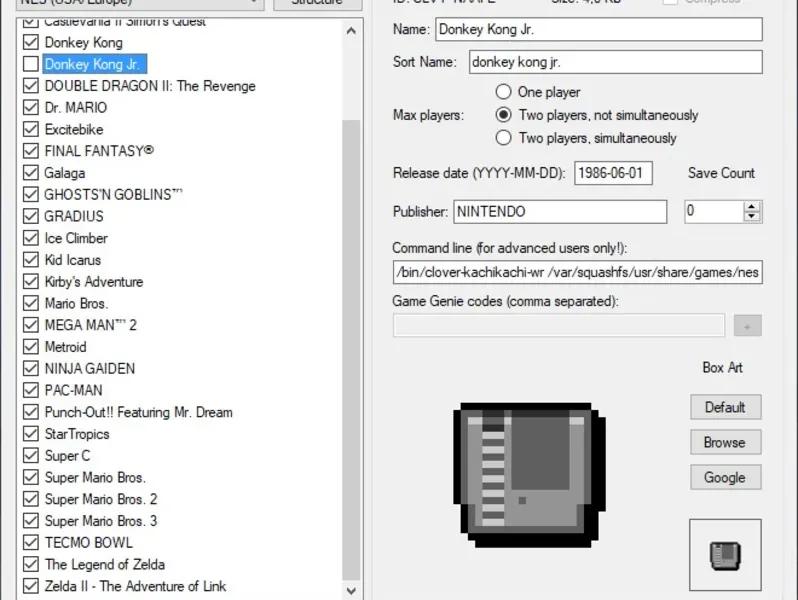Uncheck the Metroid checkbox
This screenshot has width=798, height=600.
point(31,347)
